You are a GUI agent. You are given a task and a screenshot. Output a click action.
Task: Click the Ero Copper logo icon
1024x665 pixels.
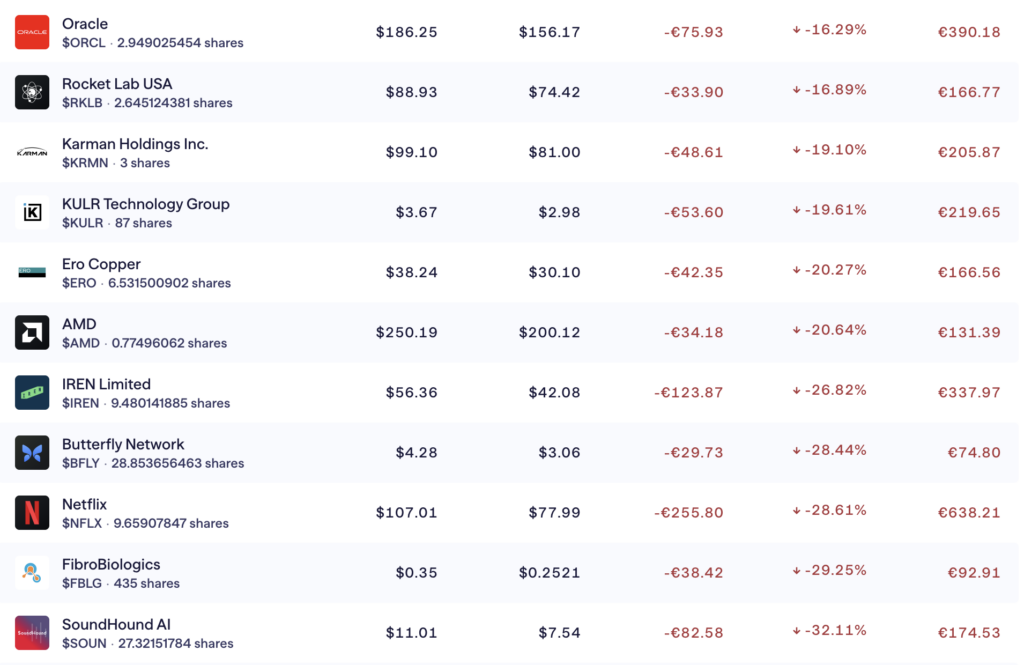32,272
